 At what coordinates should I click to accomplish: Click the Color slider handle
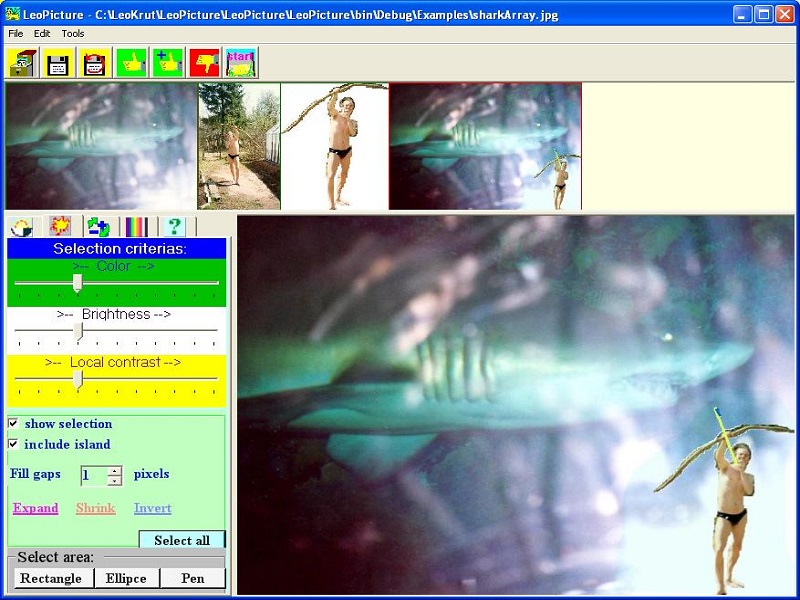pos(77,284)
